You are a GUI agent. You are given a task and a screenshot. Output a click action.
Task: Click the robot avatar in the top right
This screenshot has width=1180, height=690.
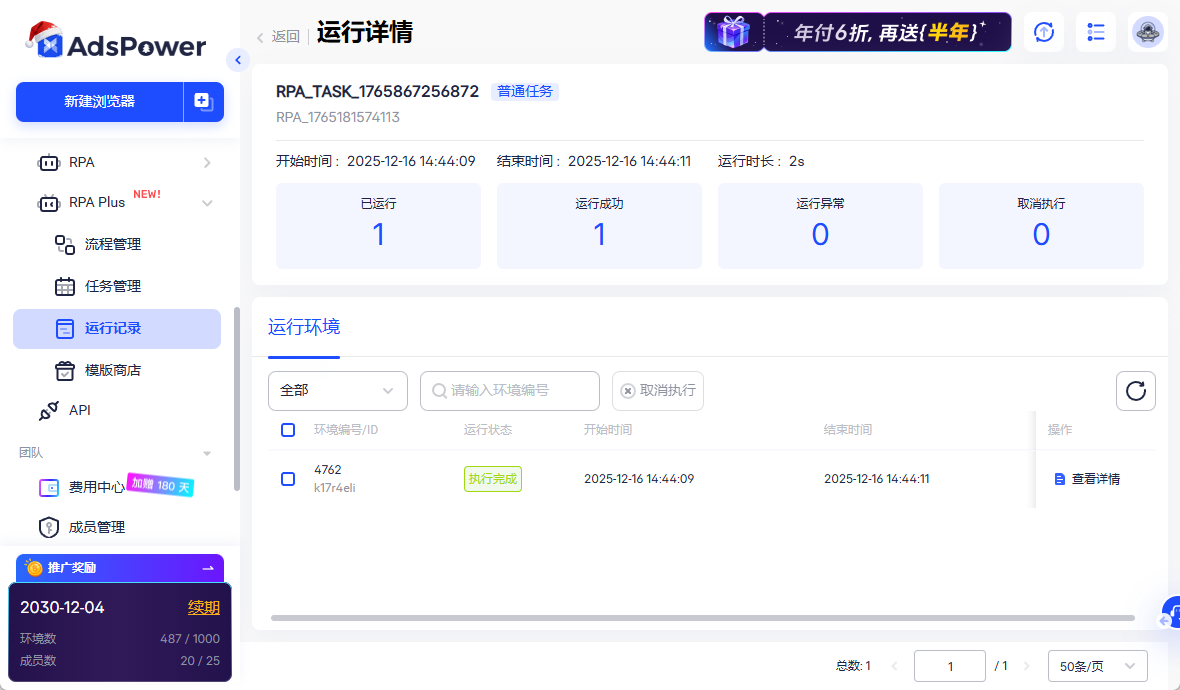(x=1147, y=32)
